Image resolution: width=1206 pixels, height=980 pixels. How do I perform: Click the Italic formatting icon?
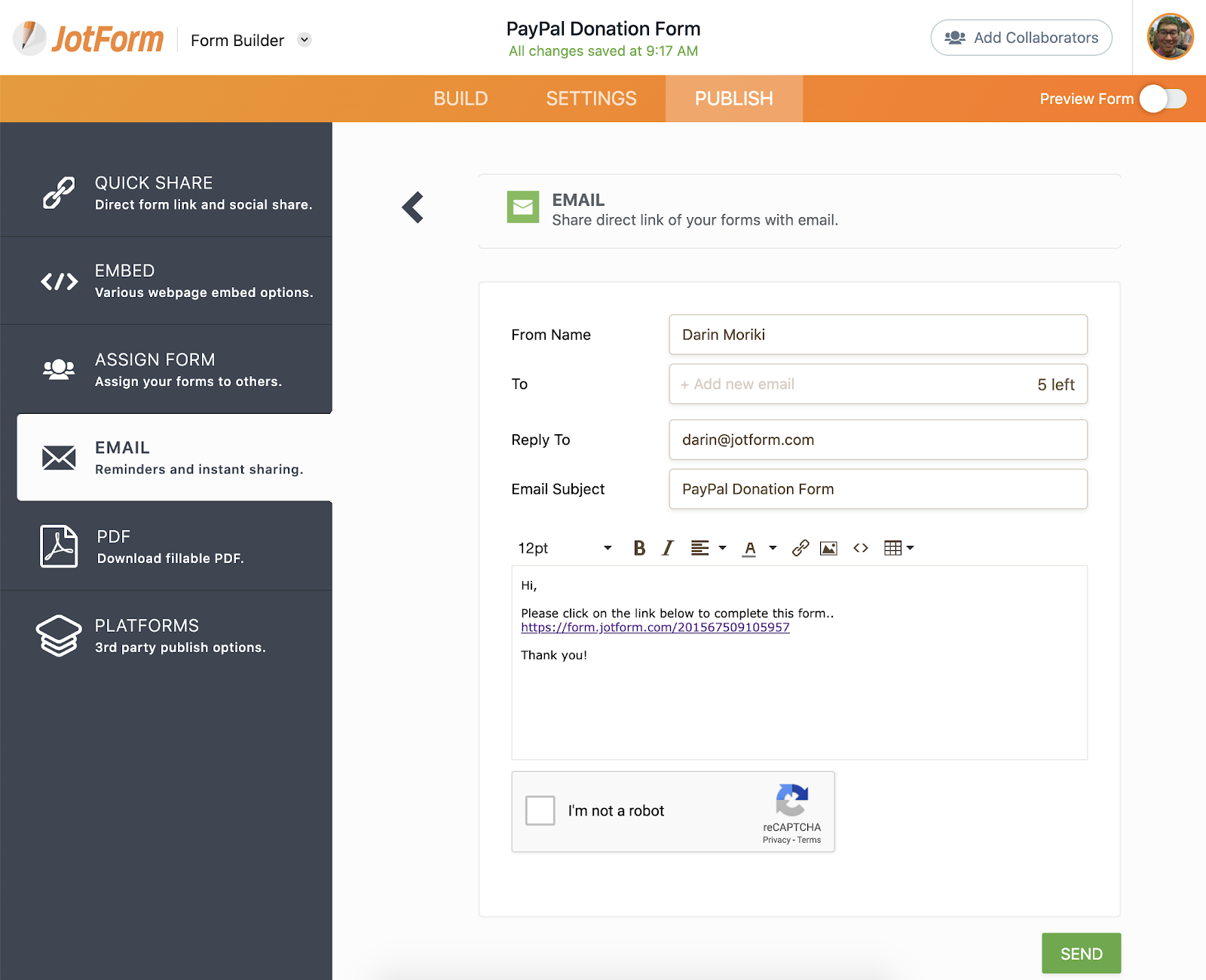coord(667,548)
